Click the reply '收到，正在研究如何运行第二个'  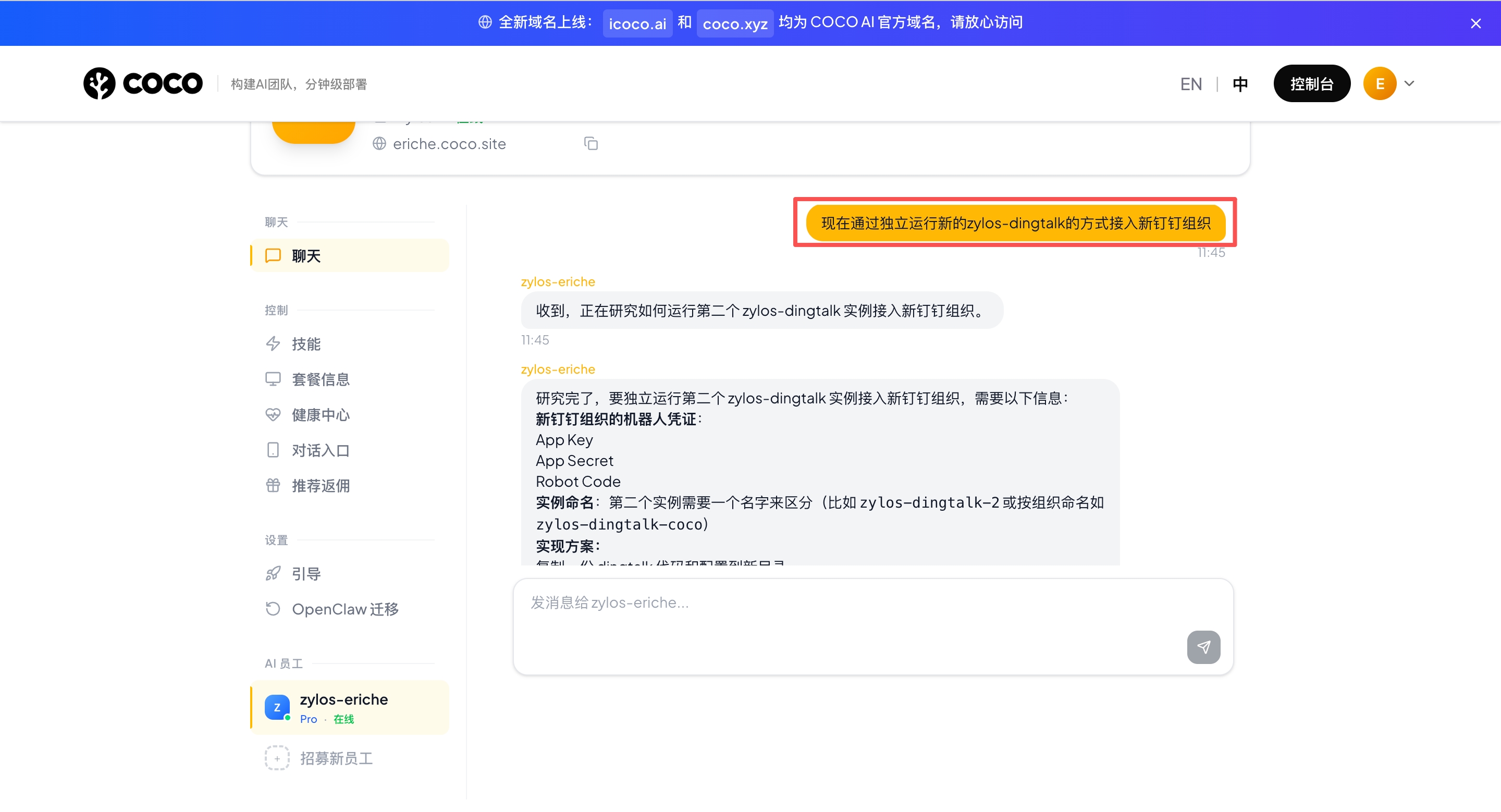click(761, 311)
